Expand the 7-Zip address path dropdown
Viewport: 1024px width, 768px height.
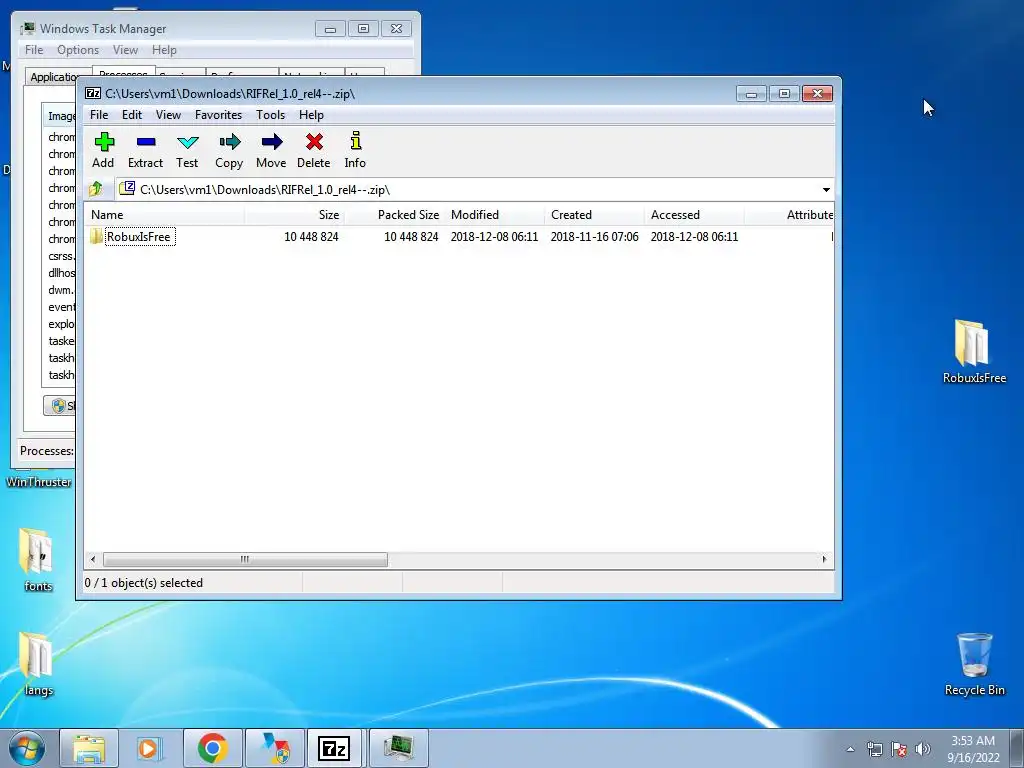click(826, 189)
